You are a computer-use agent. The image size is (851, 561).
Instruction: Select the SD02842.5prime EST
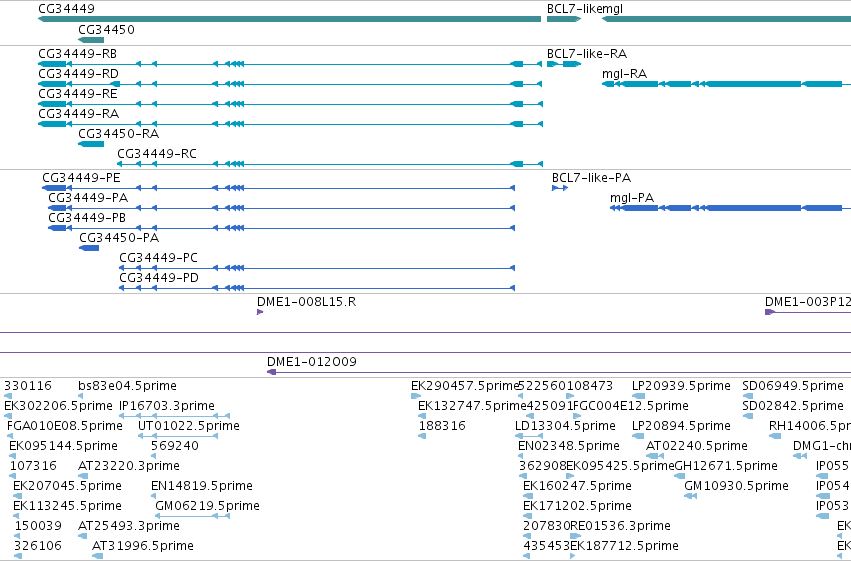(x=793, y=406)
